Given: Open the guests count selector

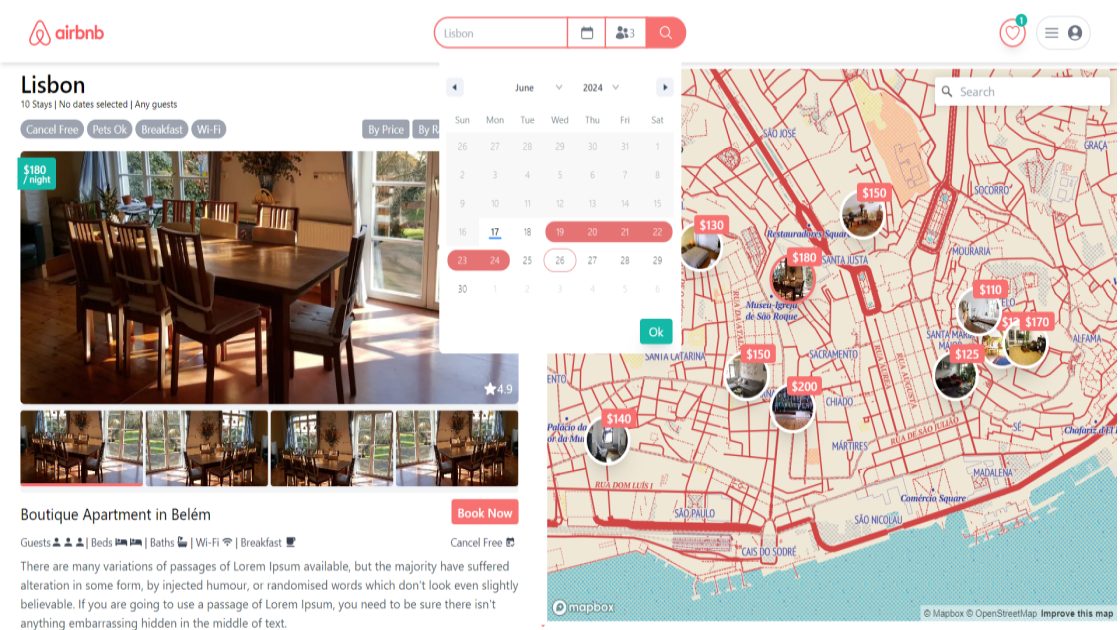Looking at the screenshot, I should pyautogui.click(x=626, y=33).
